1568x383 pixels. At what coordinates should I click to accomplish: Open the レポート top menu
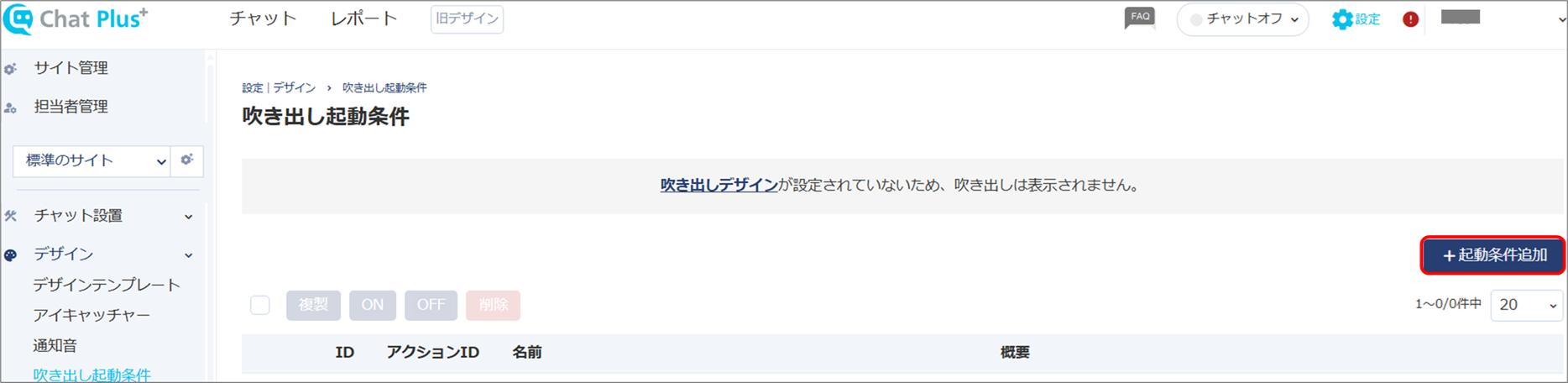click(x=363, y=18)
